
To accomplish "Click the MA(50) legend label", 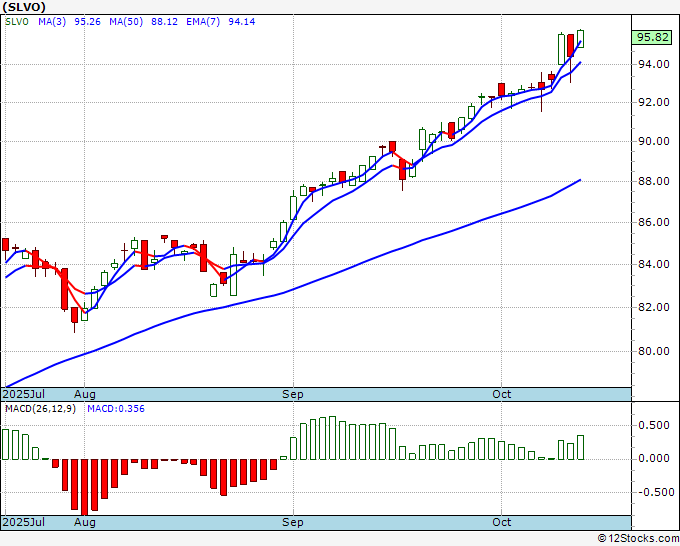I will pyautogui.click(x=126, y=22).
